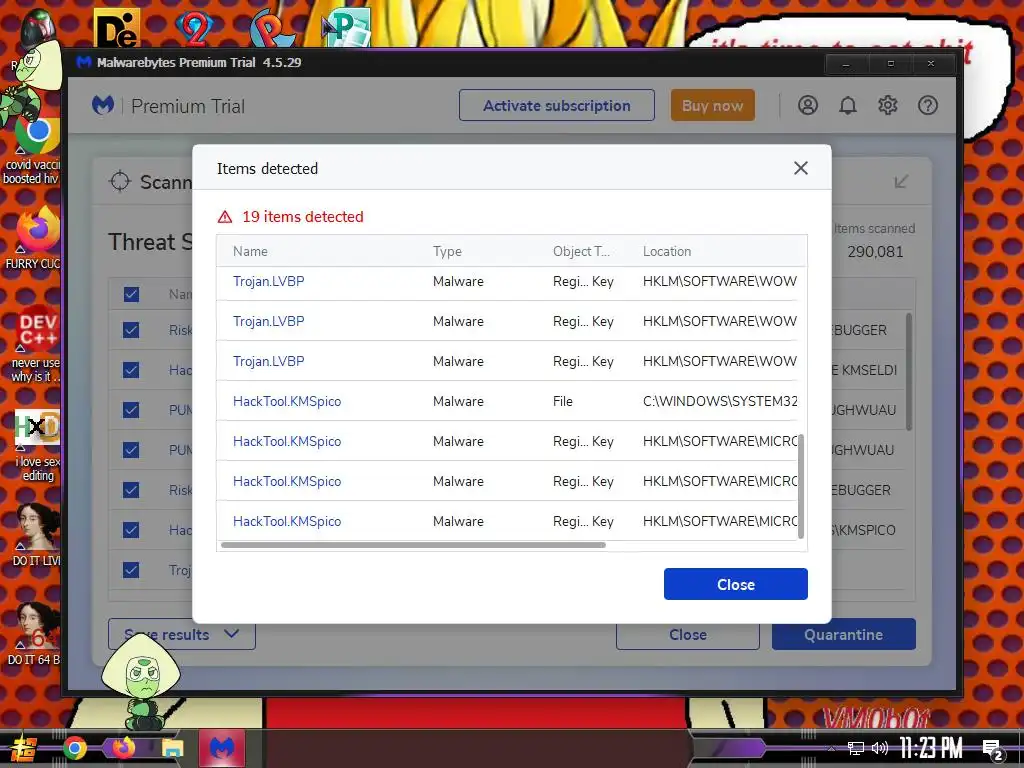Click the 11:23 PM clock
This screenshot has height=768, width=1024.
931,748
